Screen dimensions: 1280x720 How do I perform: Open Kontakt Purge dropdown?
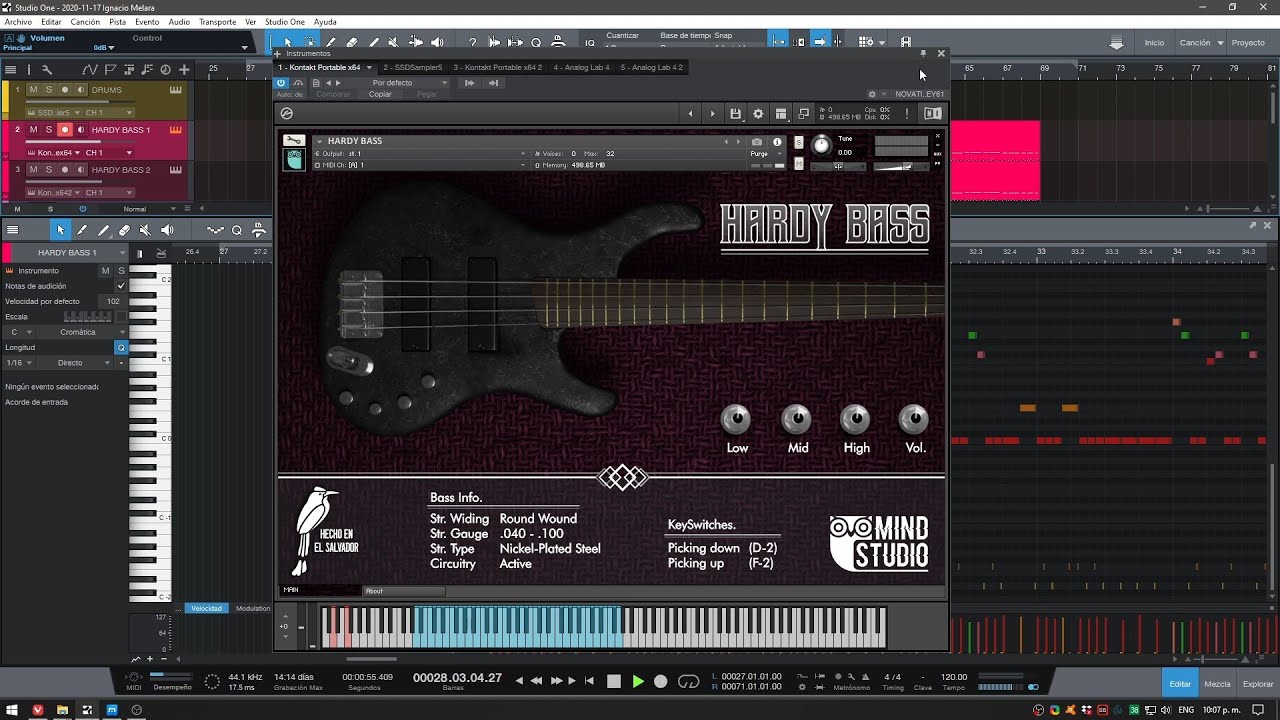[762, 154]
